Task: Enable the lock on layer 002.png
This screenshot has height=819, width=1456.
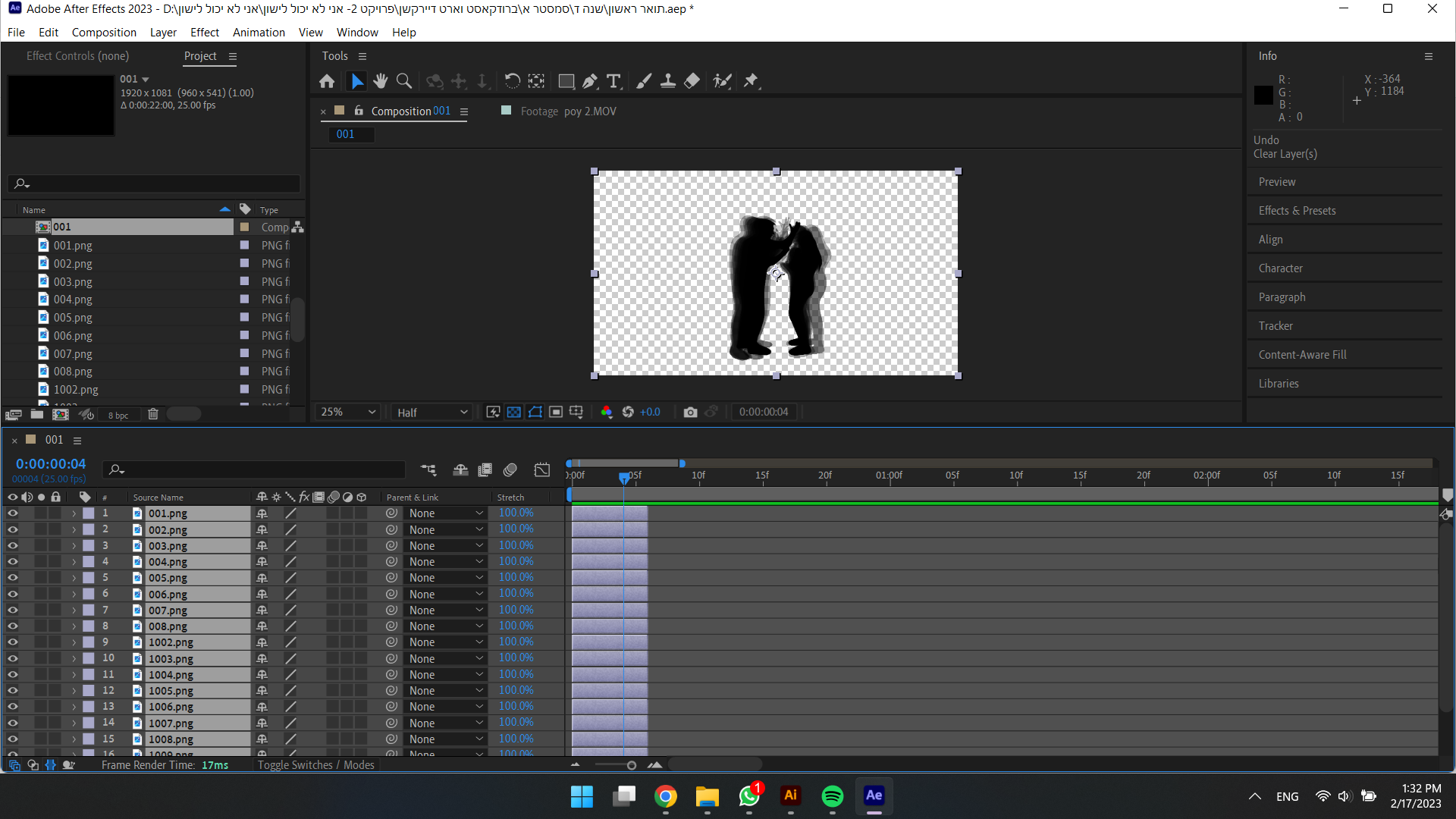Action: click(x=55, y=529)
